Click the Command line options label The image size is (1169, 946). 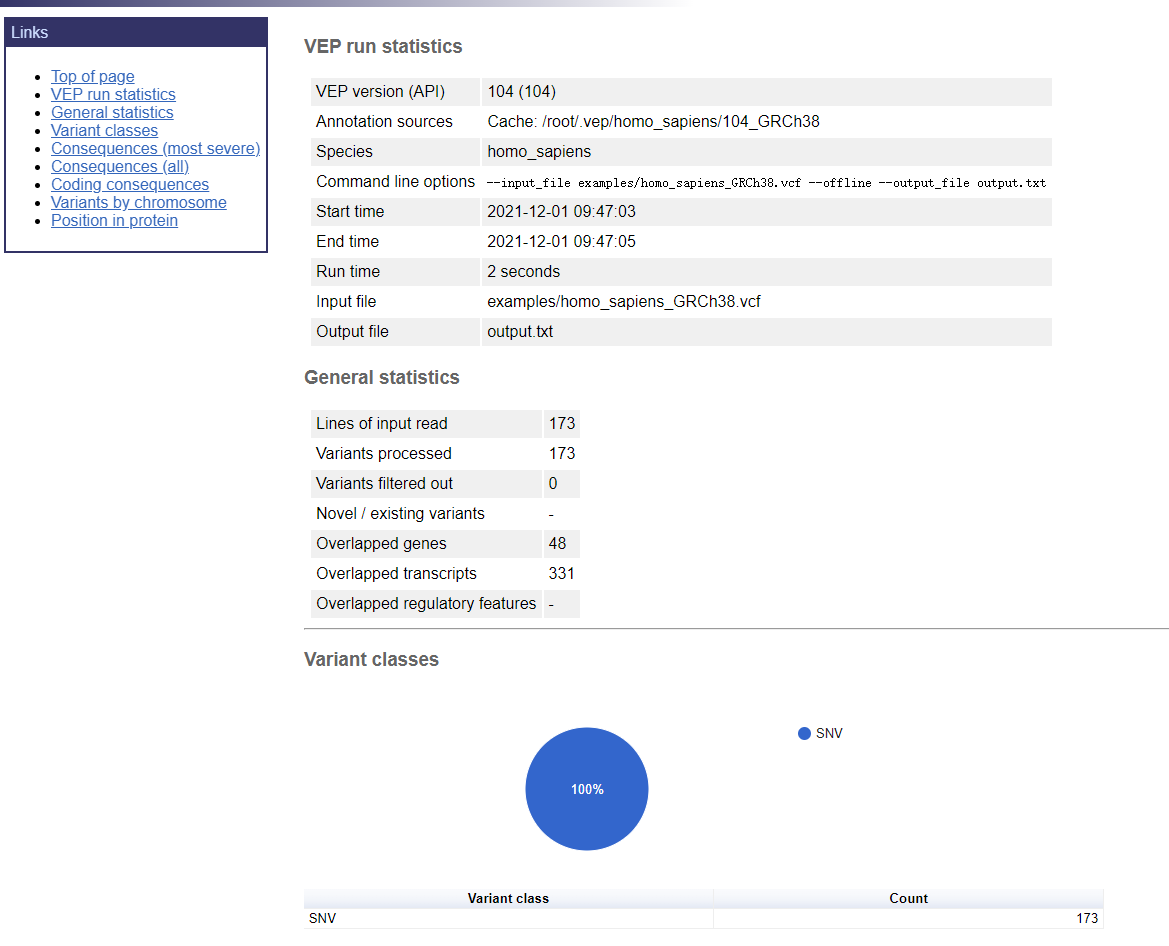[395, 182]
